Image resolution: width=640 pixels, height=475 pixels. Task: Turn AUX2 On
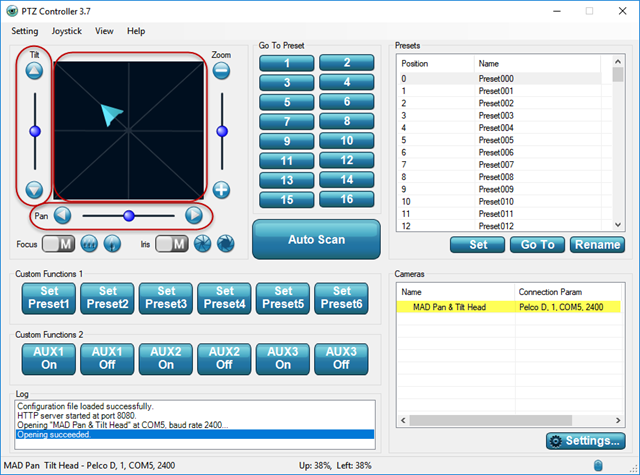(x=166, y=359)
